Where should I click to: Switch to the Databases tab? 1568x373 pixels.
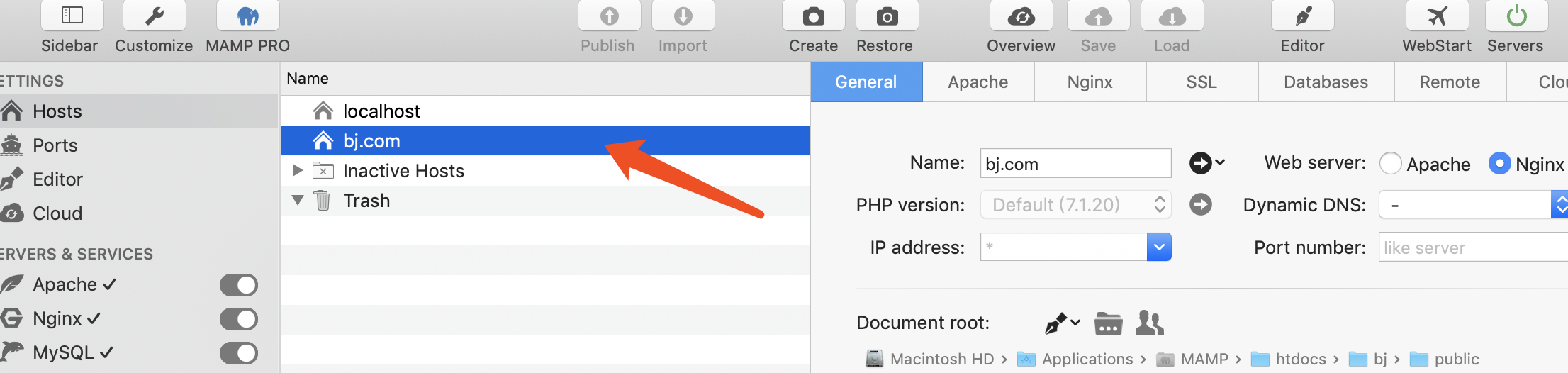[x=1326, y=82]
